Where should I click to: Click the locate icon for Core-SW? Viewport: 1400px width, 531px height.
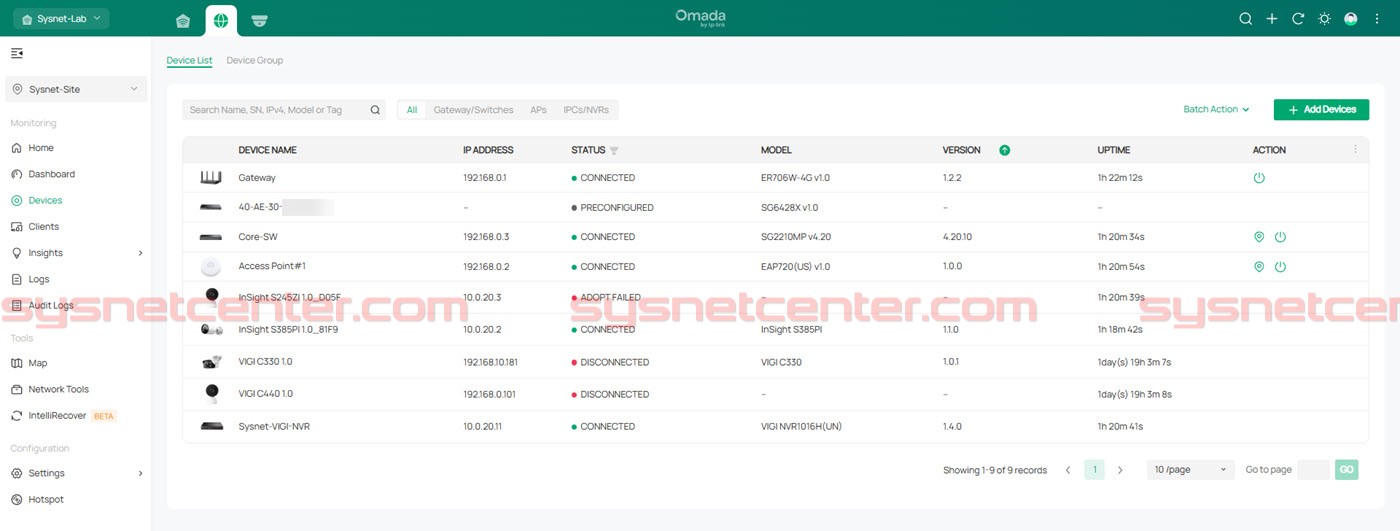pos(1259,237)
